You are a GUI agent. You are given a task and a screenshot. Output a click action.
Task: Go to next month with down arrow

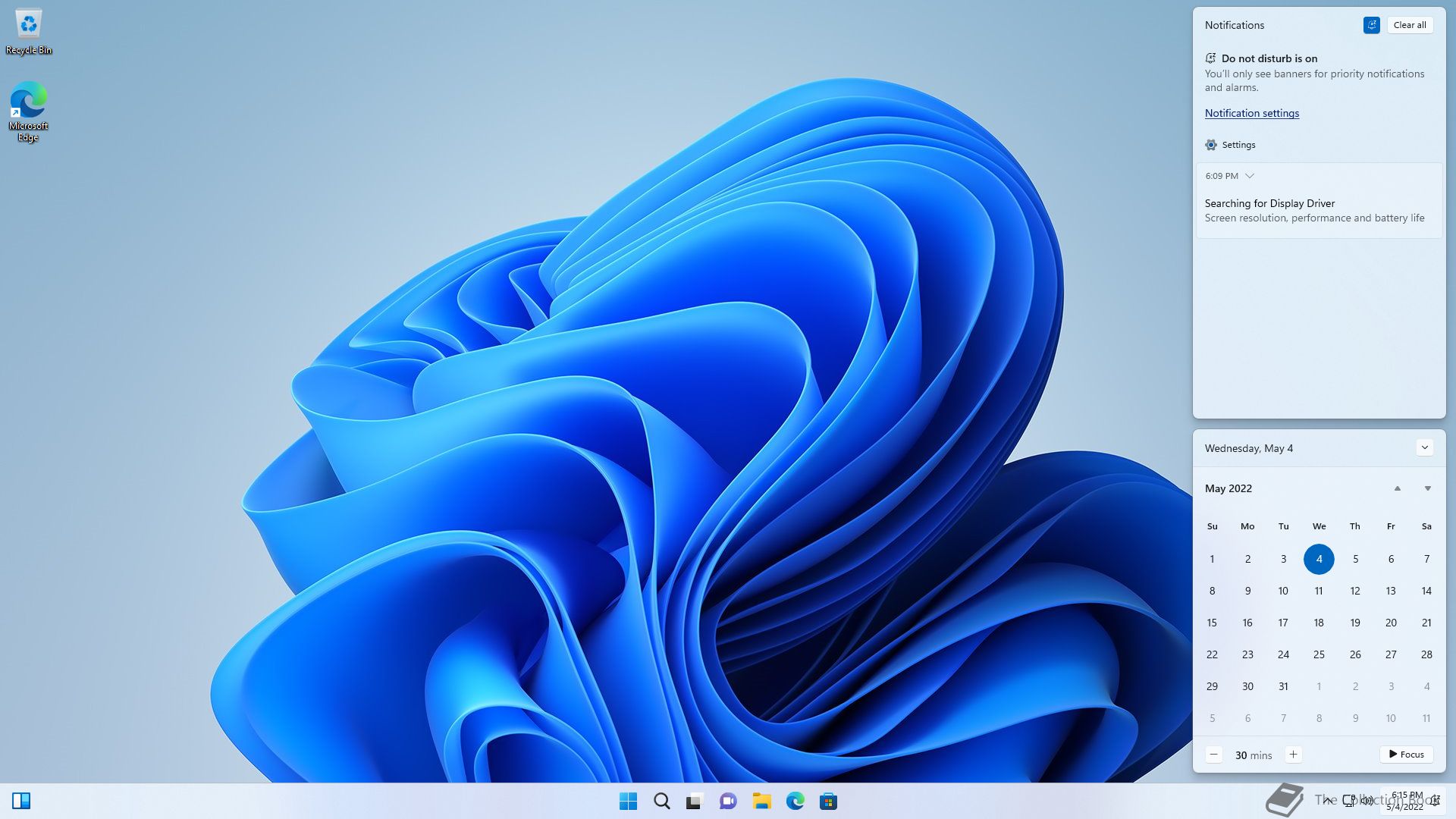tap(1427, 488)
